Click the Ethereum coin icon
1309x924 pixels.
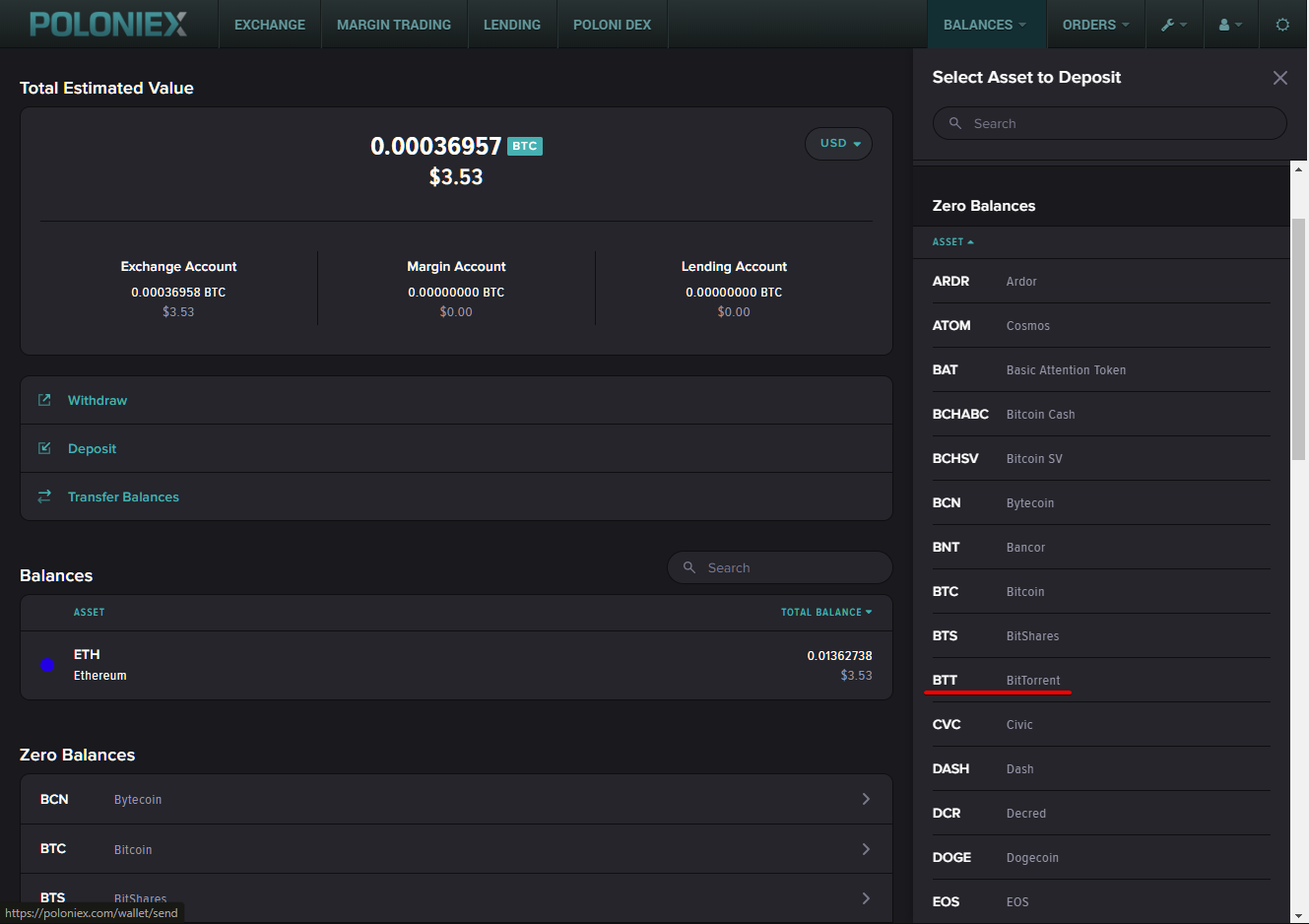coord(47,665)
